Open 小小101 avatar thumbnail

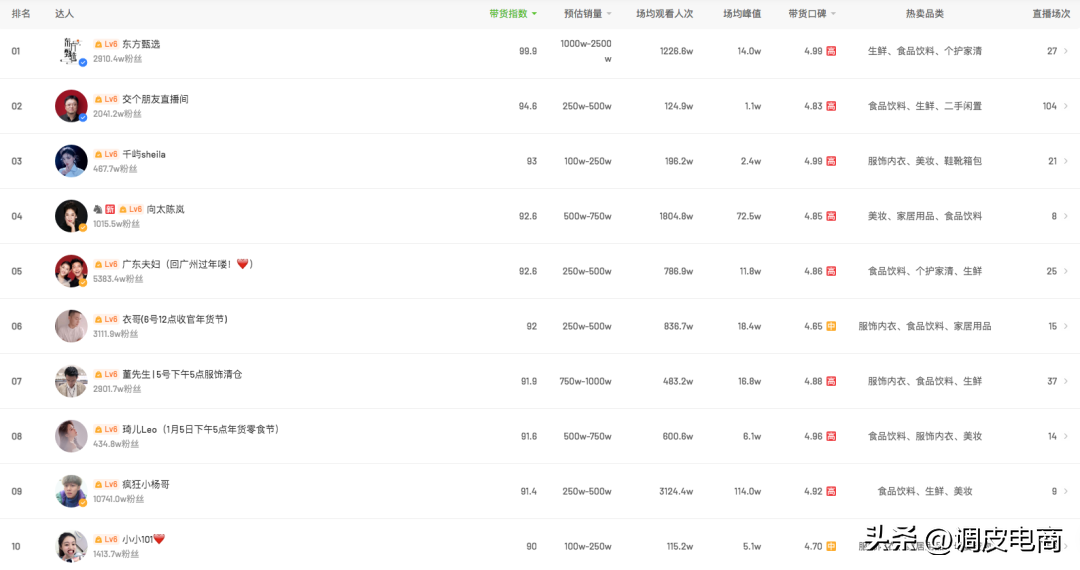[x=71, y=547]
